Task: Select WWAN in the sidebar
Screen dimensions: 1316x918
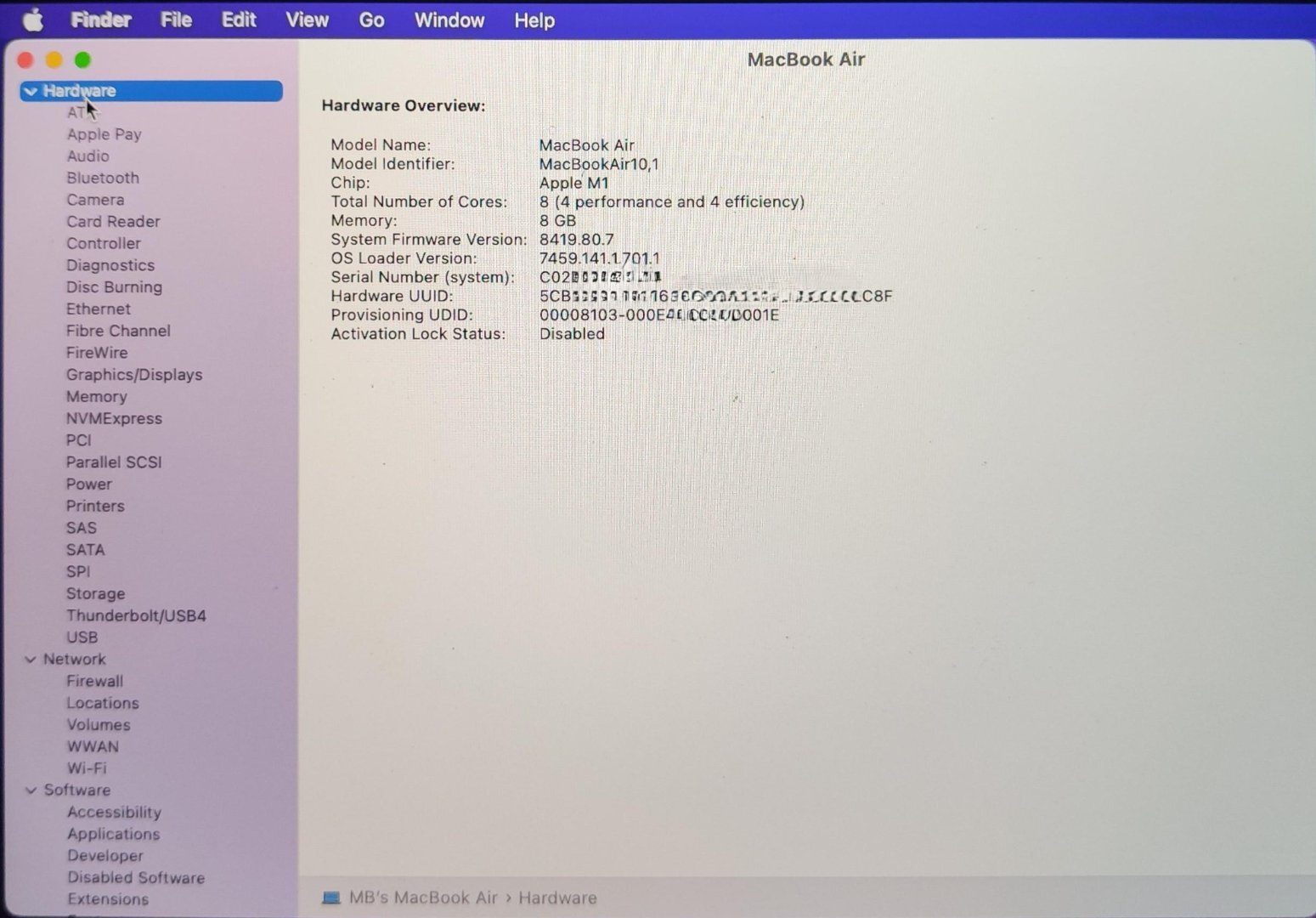Action: tap(93, 747)
